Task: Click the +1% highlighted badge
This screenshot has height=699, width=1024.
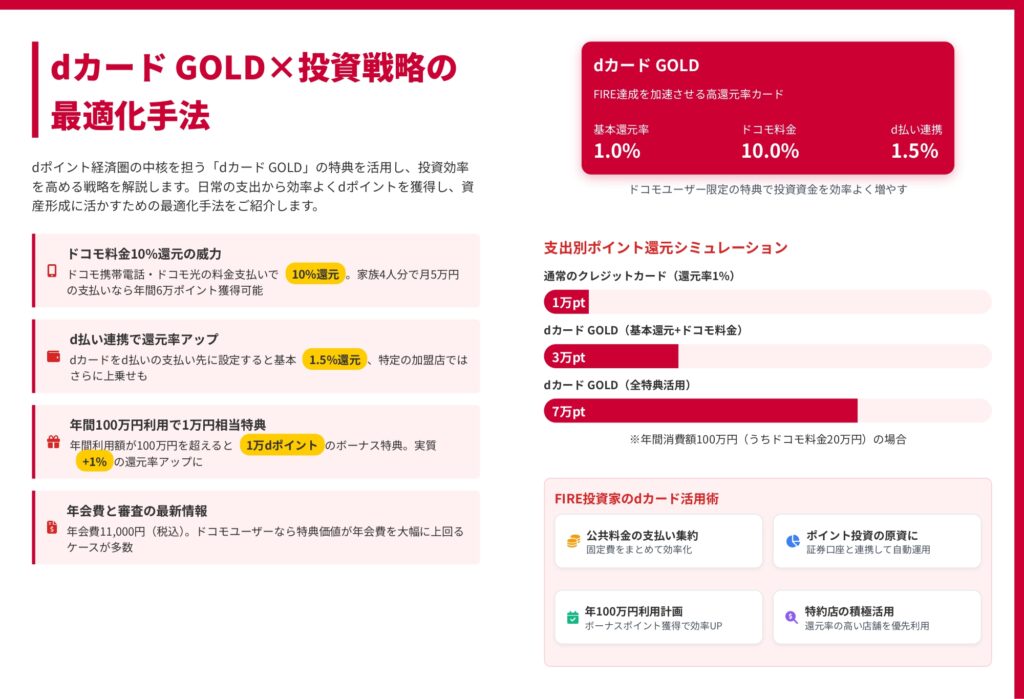Action: [95, 462]
